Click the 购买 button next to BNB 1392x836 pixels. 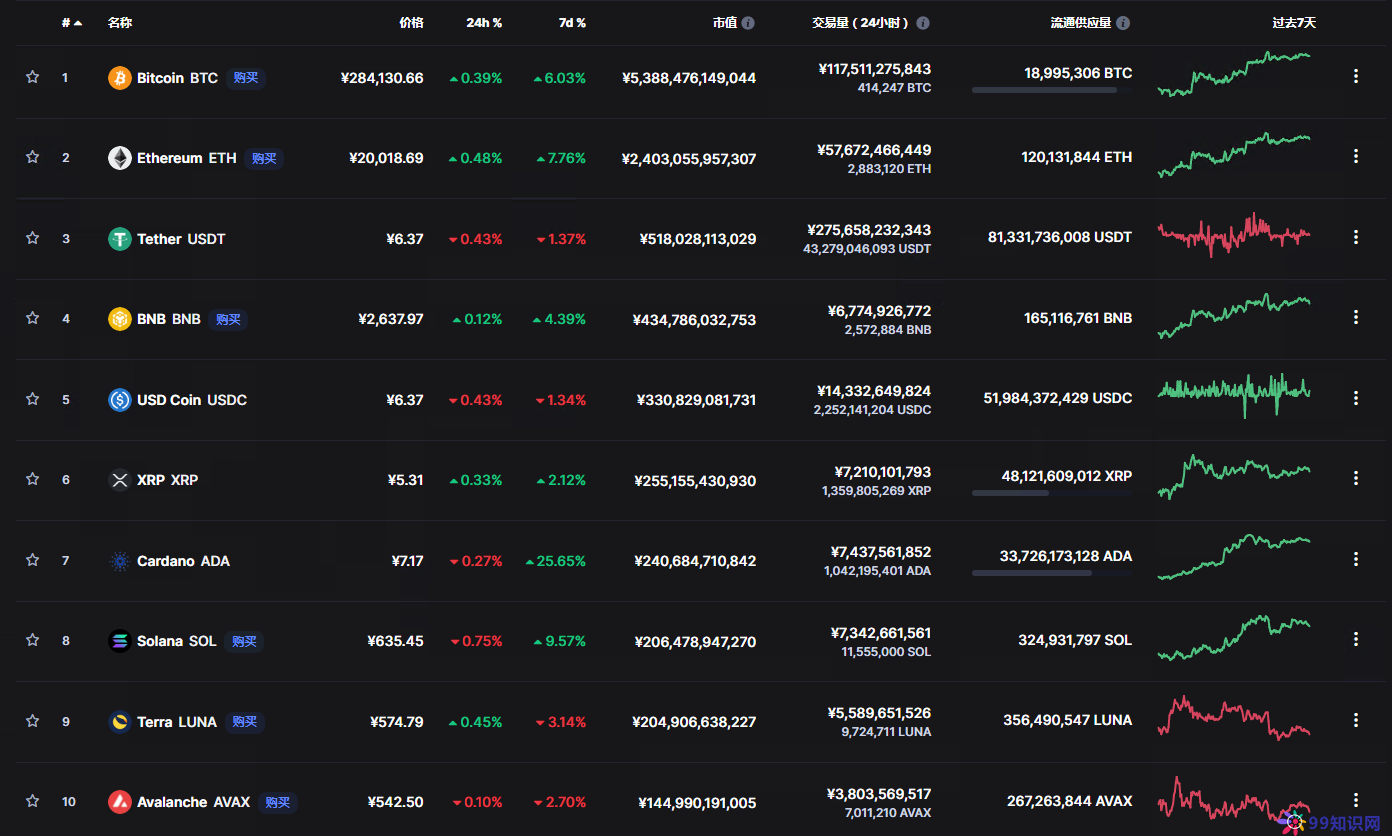point(228,320)
